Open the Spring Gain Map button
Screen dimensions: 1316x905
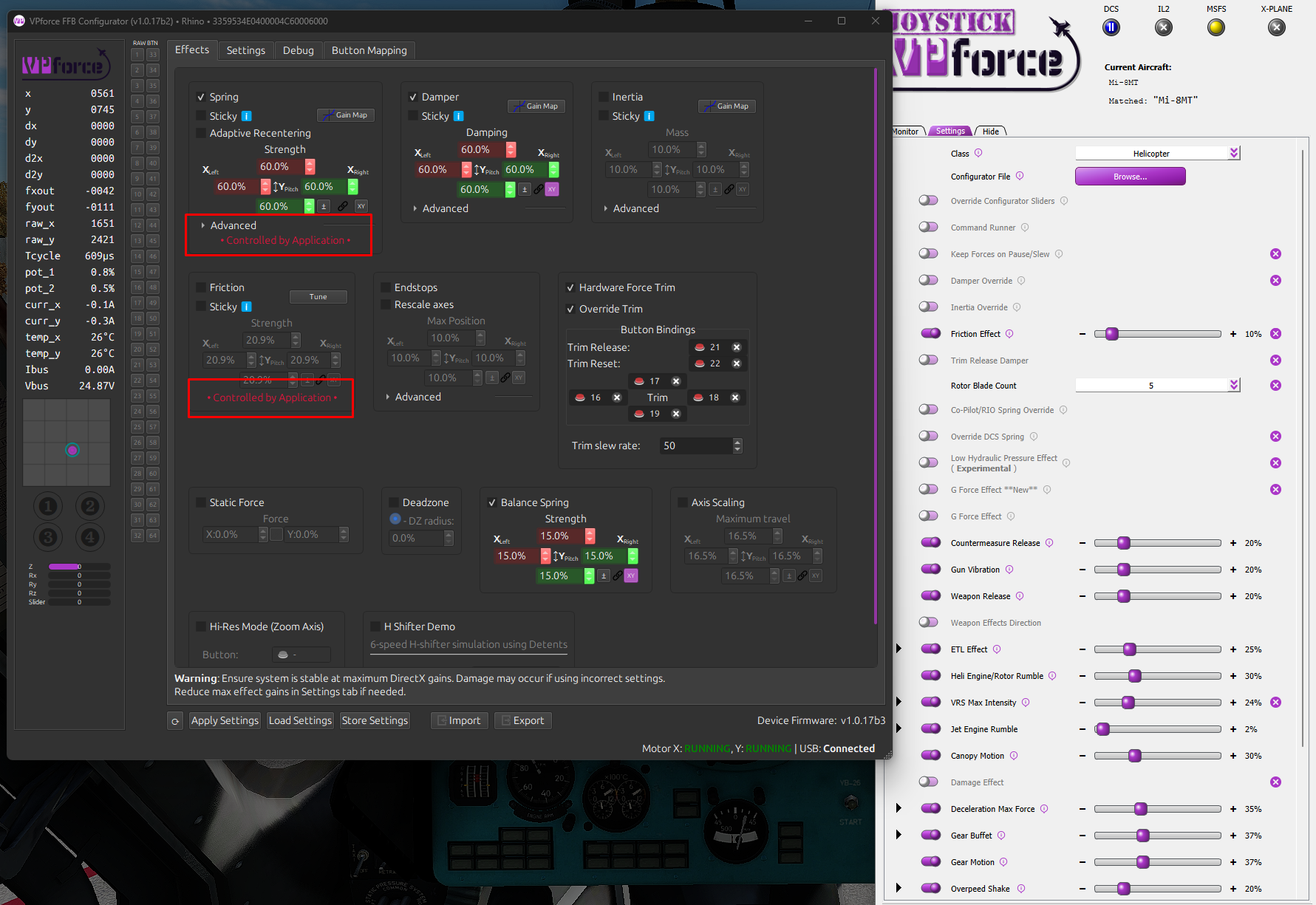pyautogui.click(x=346, y=115)
